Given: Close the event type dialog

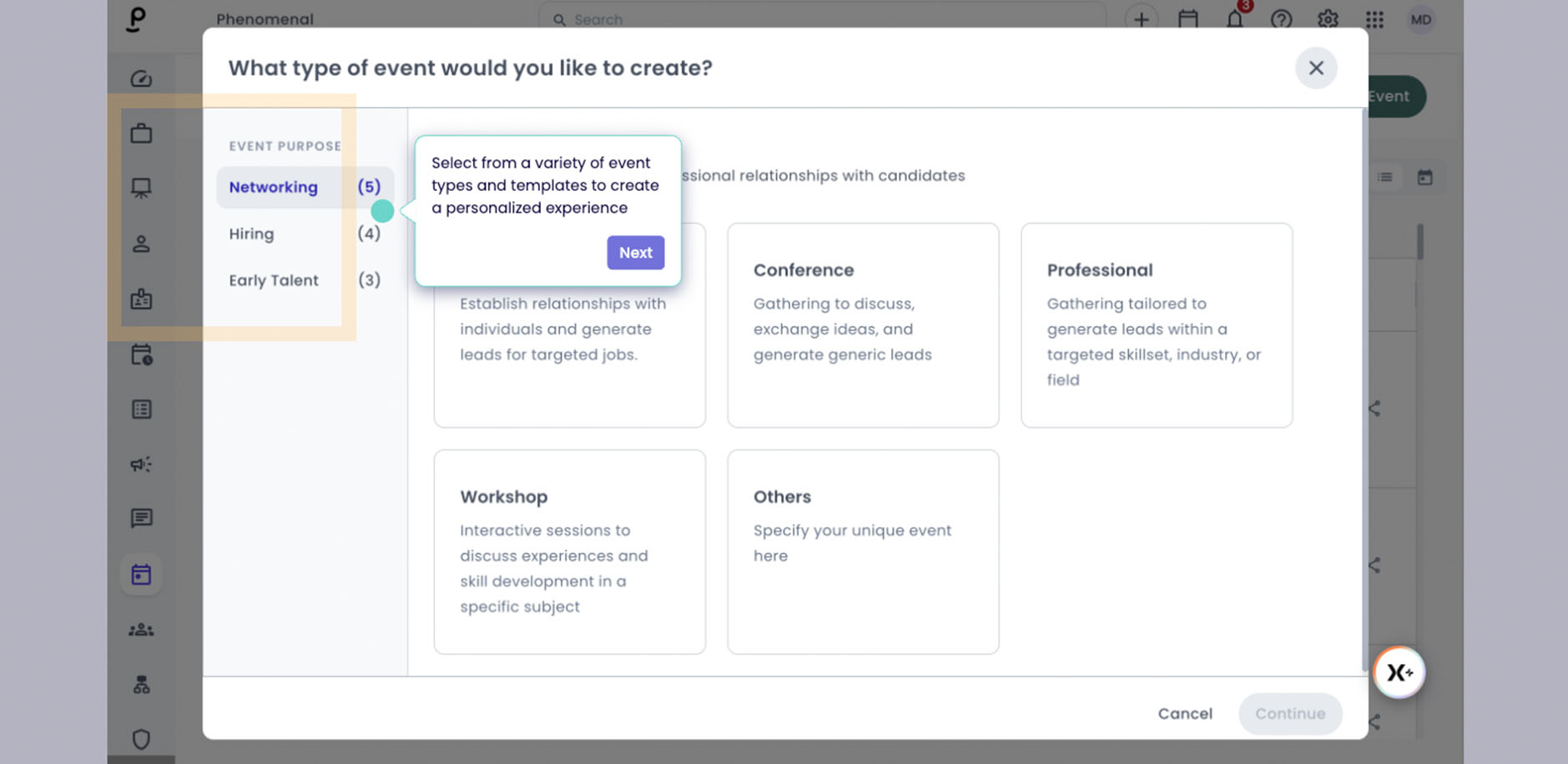Looking at the screenshot, I should (1316, 68).
